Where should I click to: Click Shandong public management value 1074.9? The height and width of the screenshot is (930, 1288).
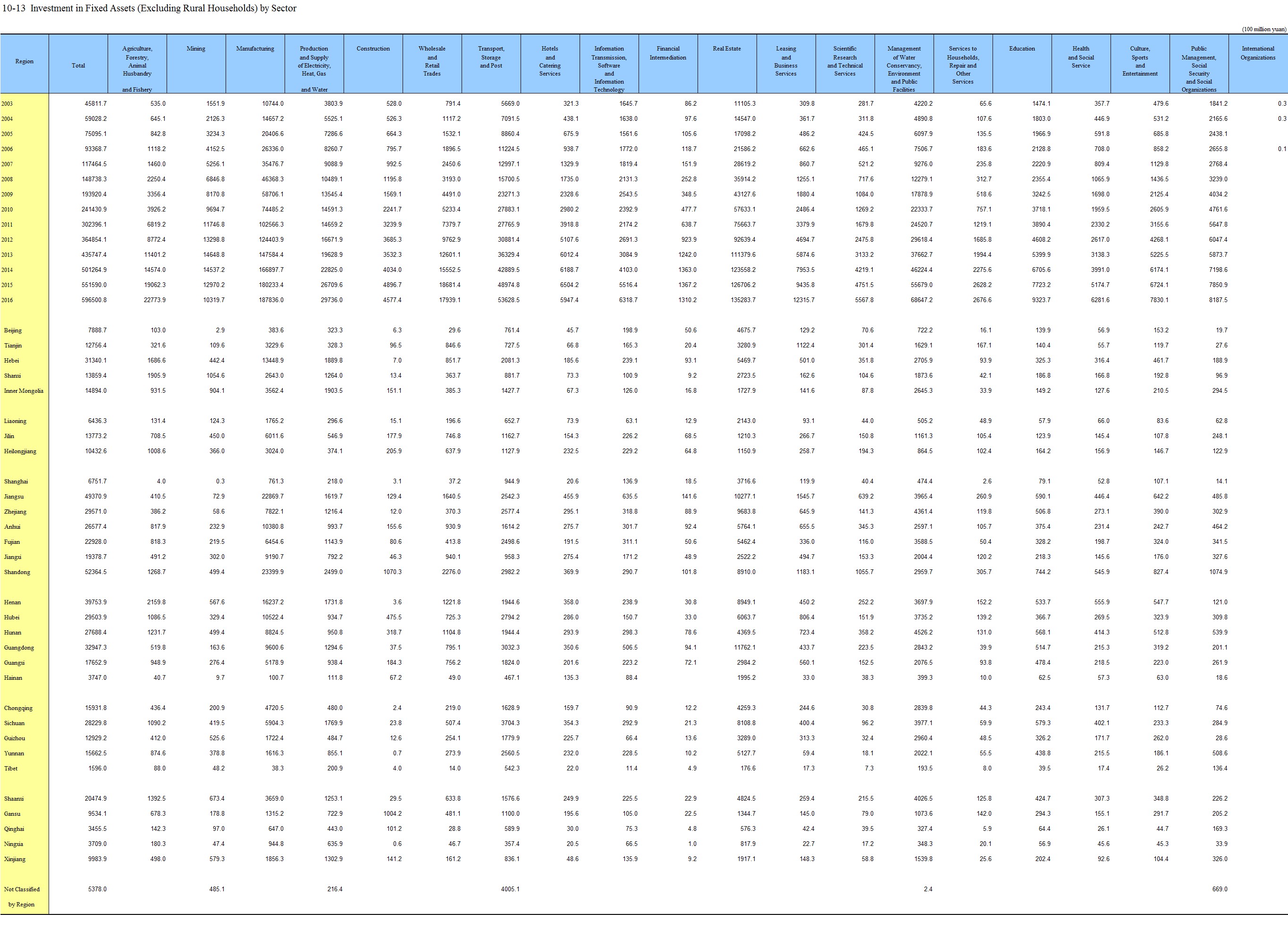click(x=1218, y=572)
